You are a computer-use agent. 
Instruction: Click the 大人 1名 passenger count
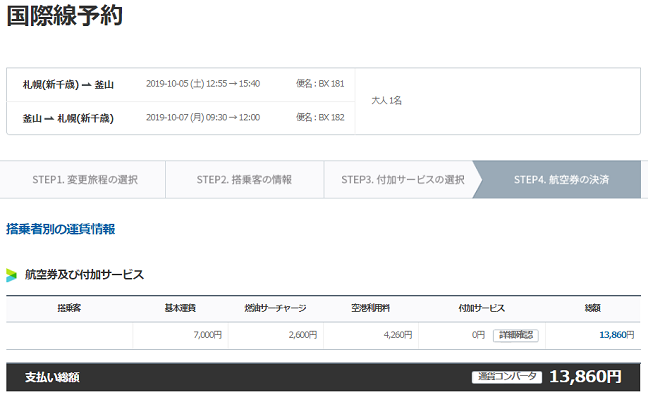[386, 100]
